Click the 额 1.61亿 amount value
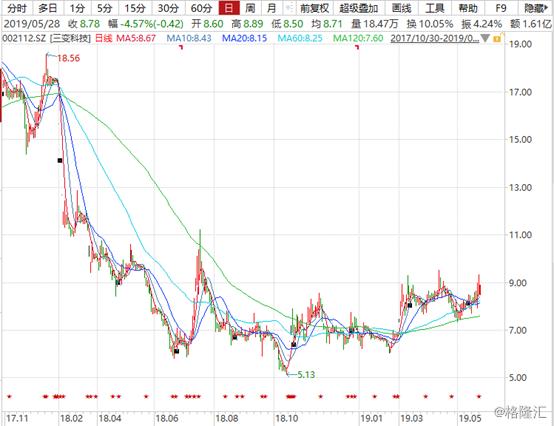Image resolution: width=554 pixels, height=426 pixels. click(530, 24)
